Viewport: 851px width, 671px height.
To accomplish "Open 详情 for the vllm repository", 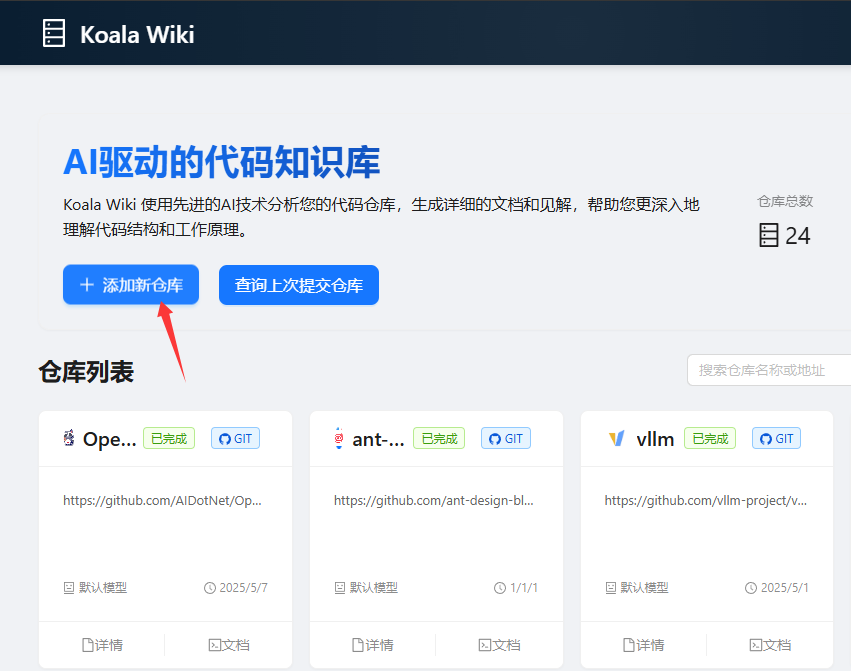I will (644, 645).
